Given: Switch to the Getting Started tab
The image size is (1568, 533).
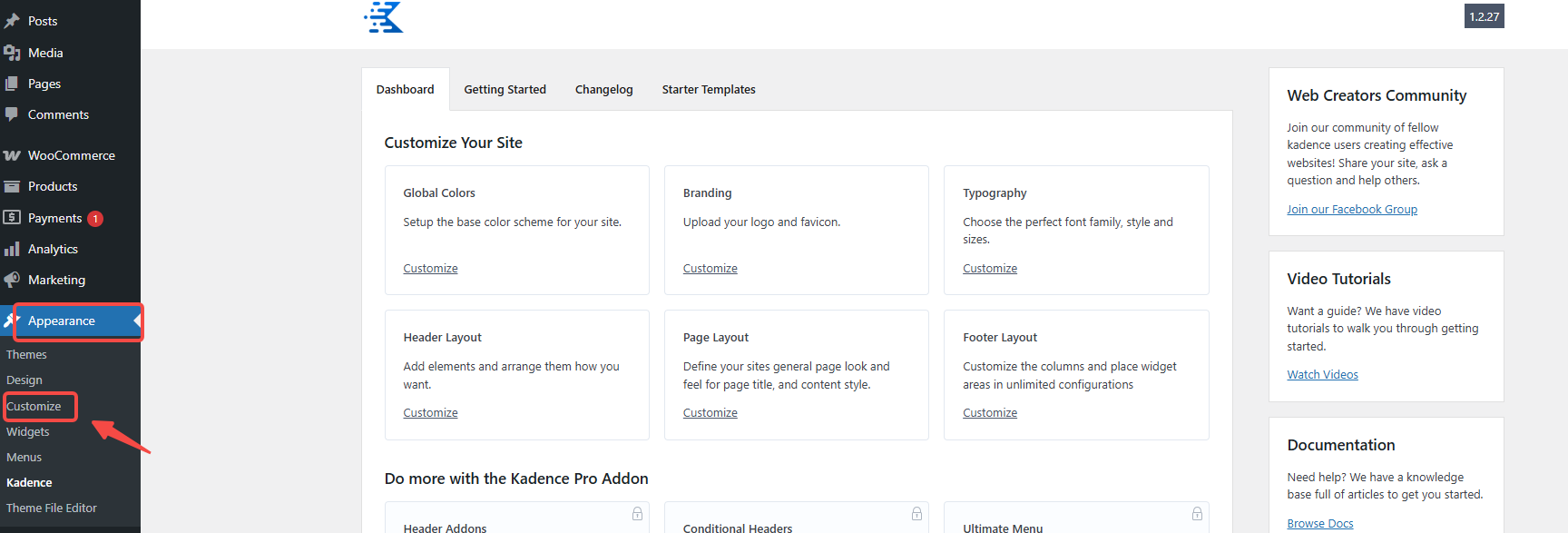Looking at the screenshot, I should tap(505, 90).
